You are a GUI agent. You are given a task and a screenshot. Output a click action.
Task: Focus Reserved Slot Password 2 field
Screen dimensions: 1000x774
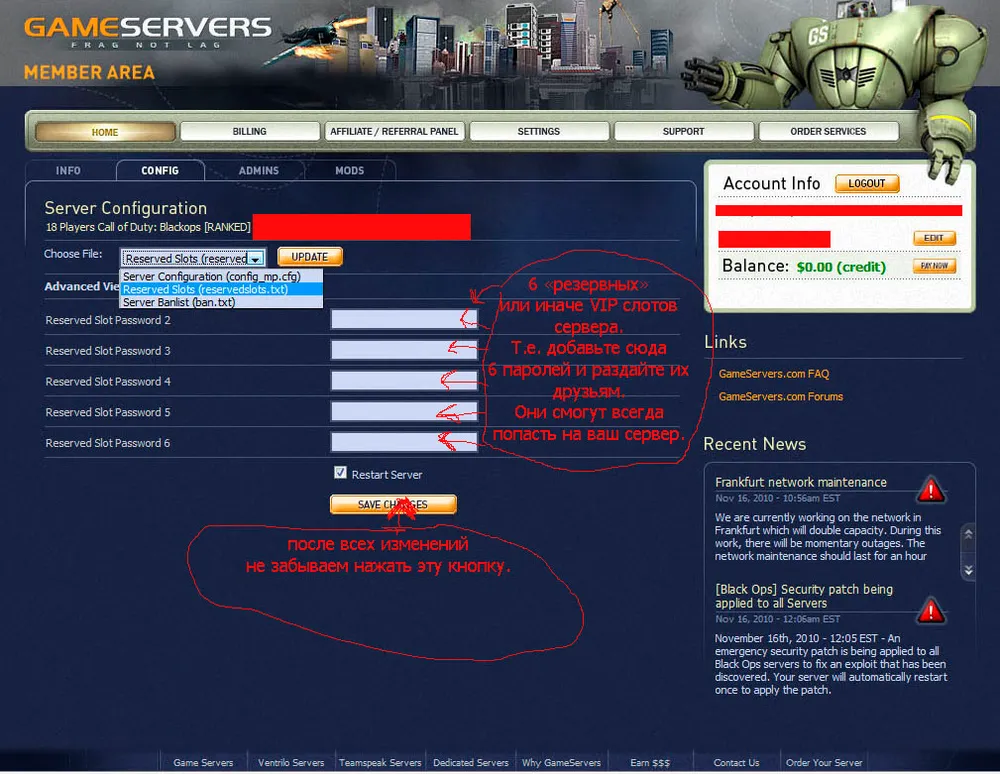pos(404,319)
